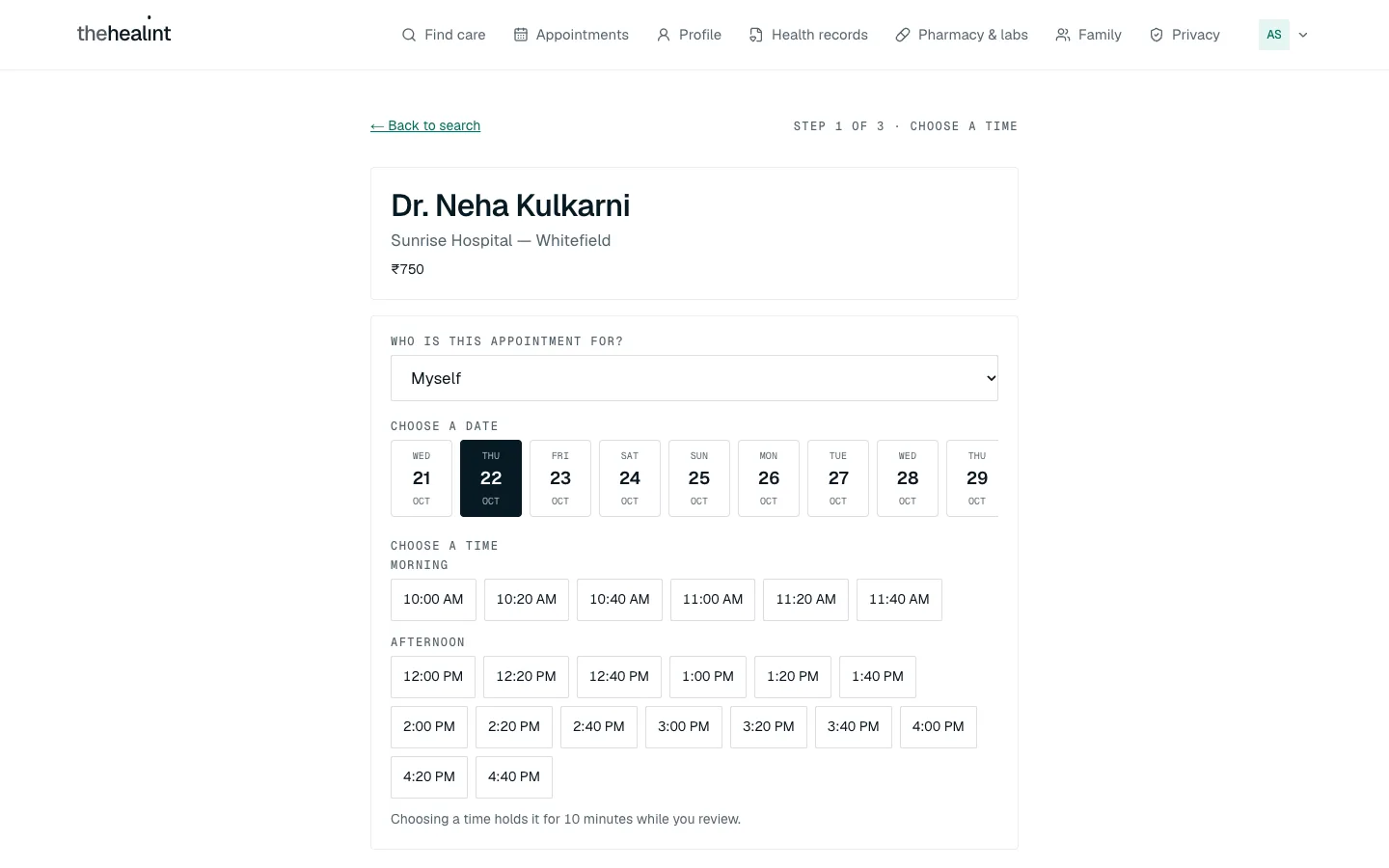The width and height of the screenshot is (1389, 868).
Task: Choose the 10:00 AM time slot
Action: tap(433, 600)
